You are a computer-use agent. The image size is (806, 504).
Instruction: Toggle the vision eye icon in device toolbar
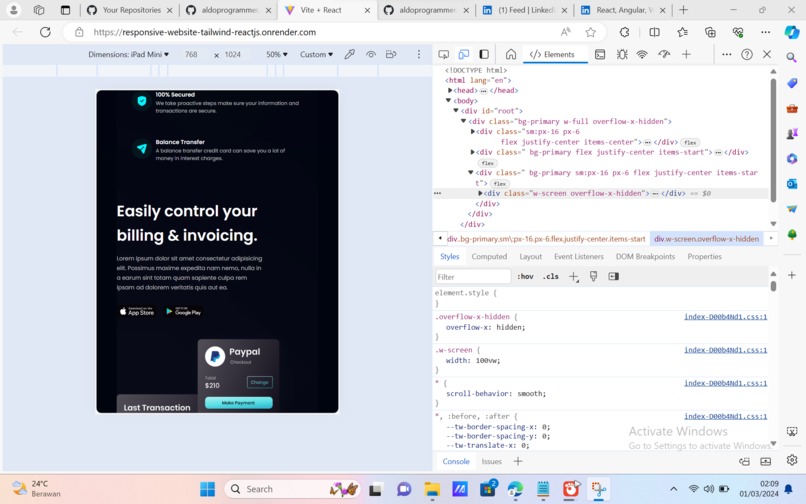pyautogui.click(x=371, y=54)
